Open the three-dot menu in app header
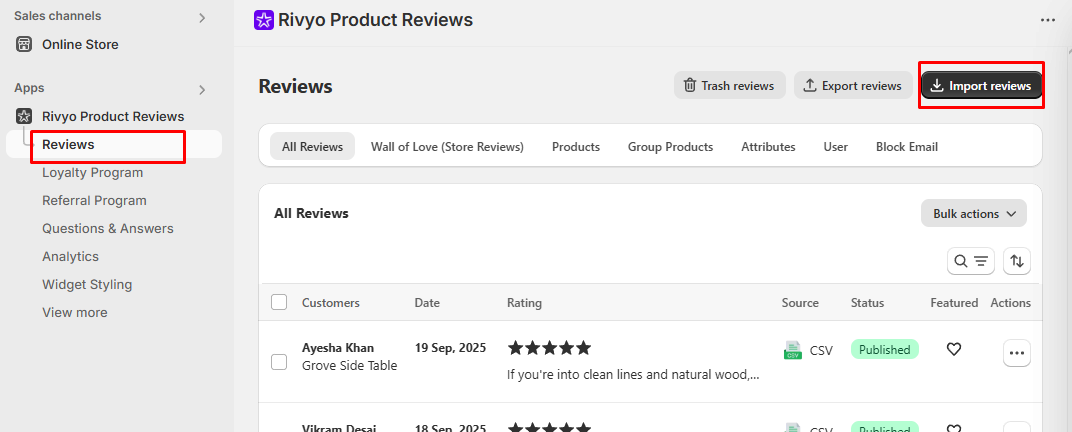This screenshot has height=432, width=1072. (x=1047, y=20)
